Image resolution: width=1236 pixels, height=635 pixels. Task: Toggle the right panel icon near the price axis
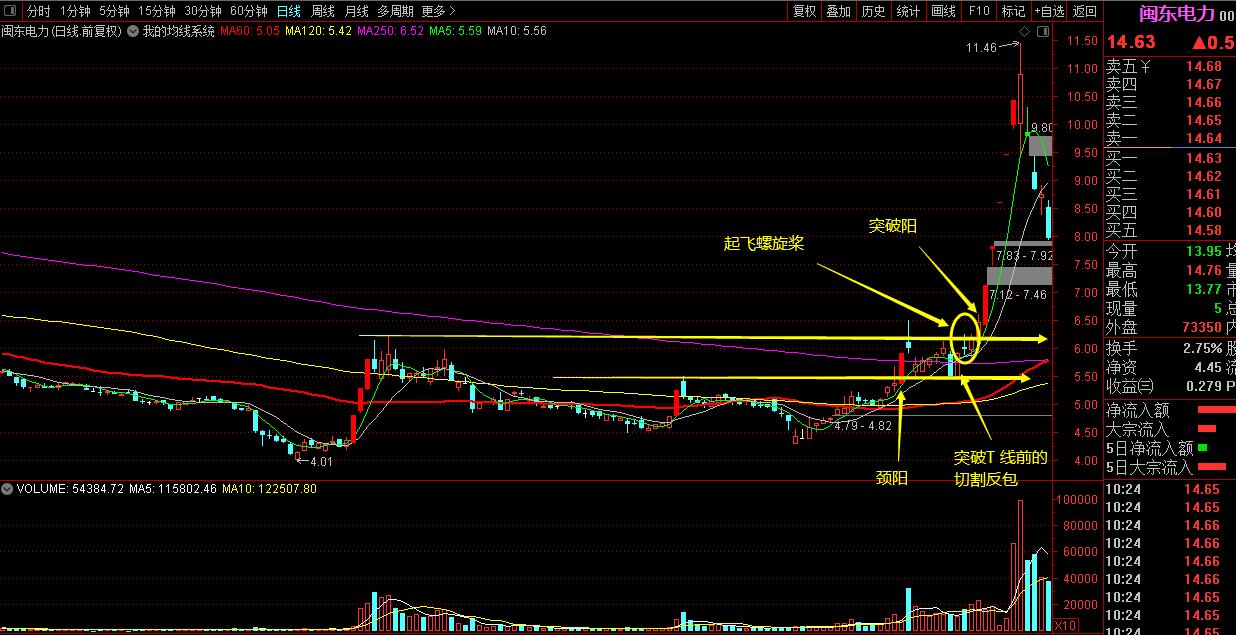point(1042,32)
